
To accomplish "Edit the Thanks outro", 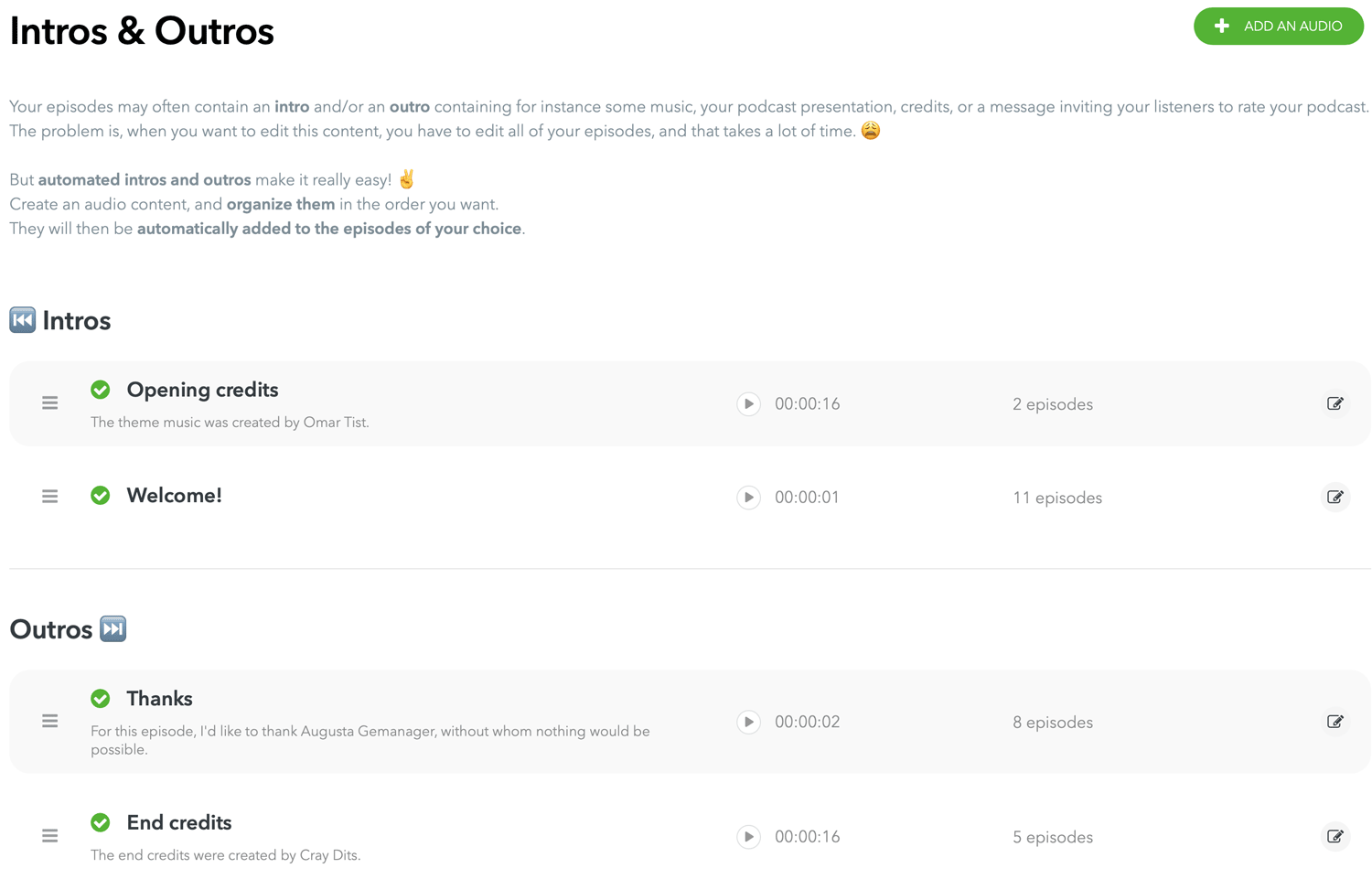I will coord(1335,721).
